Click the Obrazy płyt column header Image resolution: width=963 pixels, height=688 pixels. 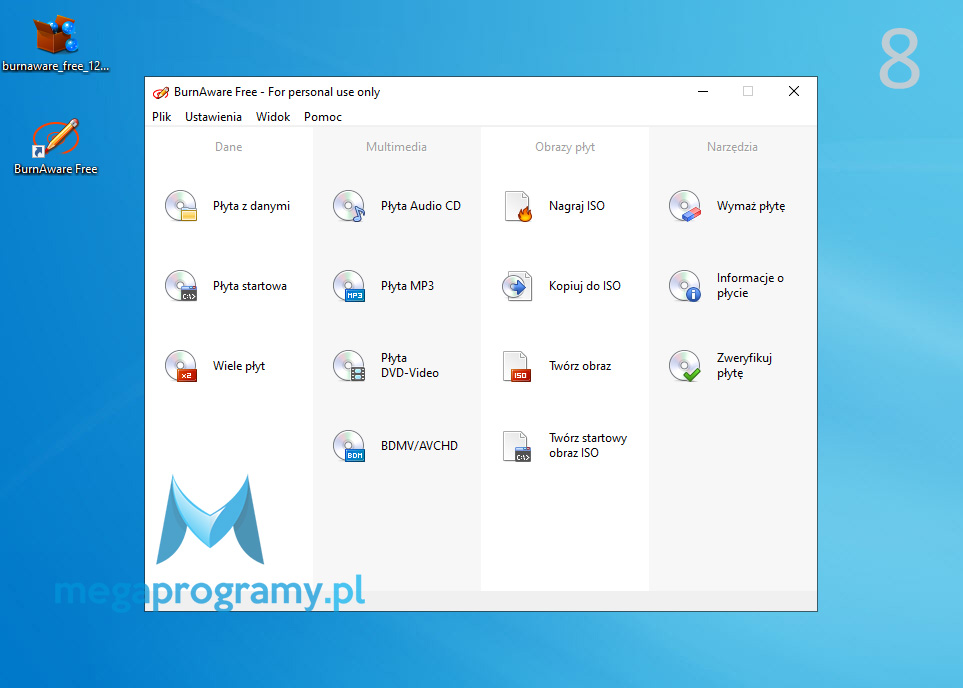pyautogui.click(x=565, y=147)
